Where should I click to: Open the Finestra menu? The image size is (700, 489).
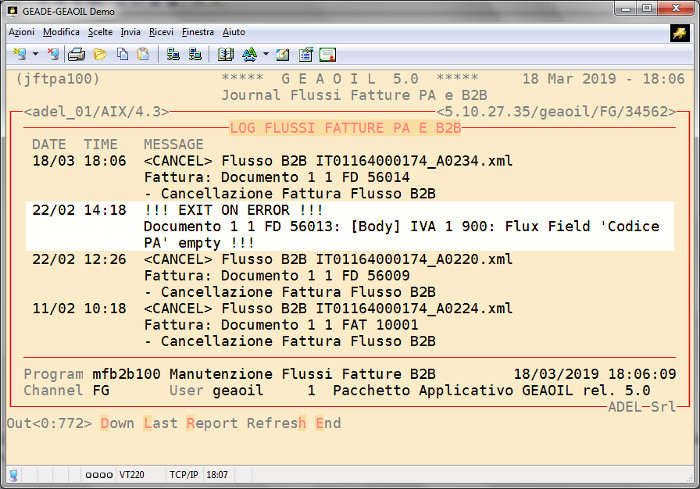[198, 32]
